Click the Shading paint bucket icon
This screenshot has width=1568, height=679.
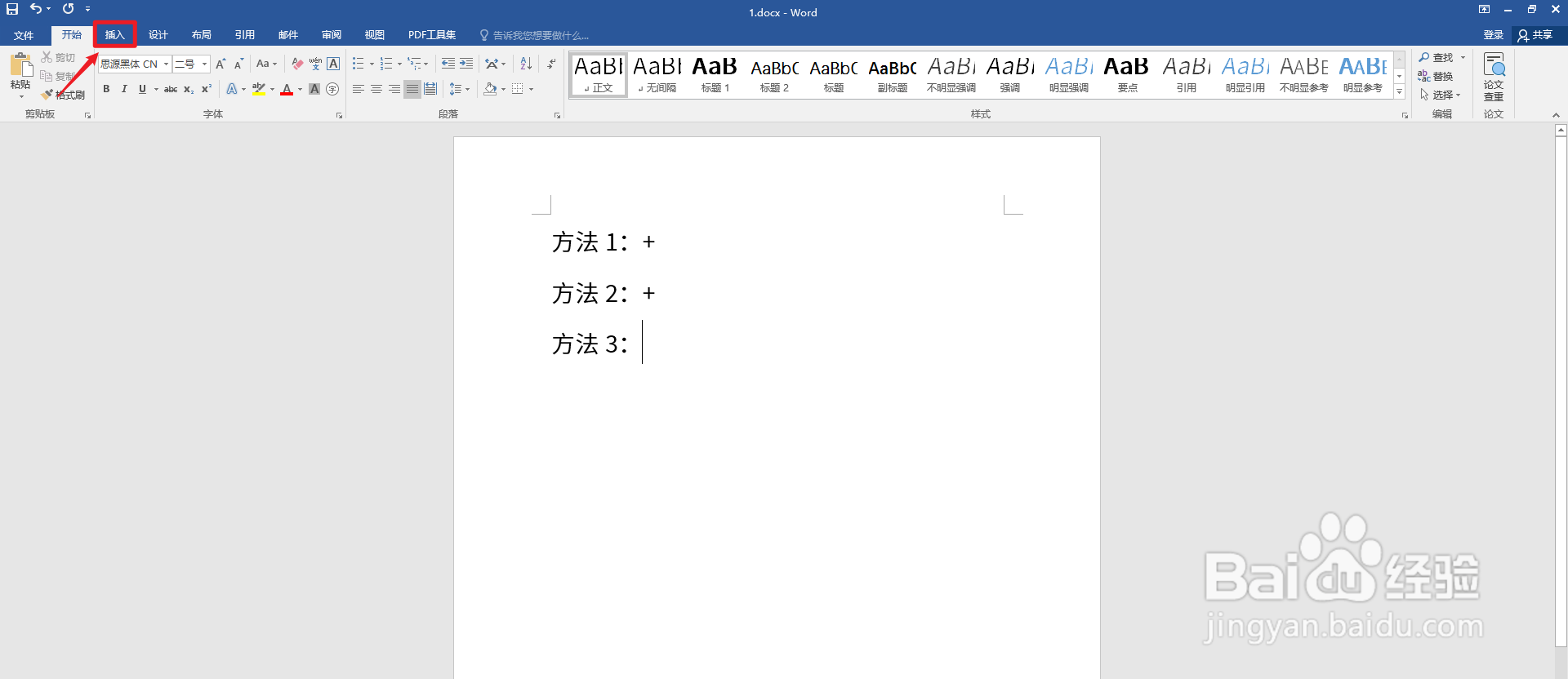pyautogui.click(x=490, y=89)
